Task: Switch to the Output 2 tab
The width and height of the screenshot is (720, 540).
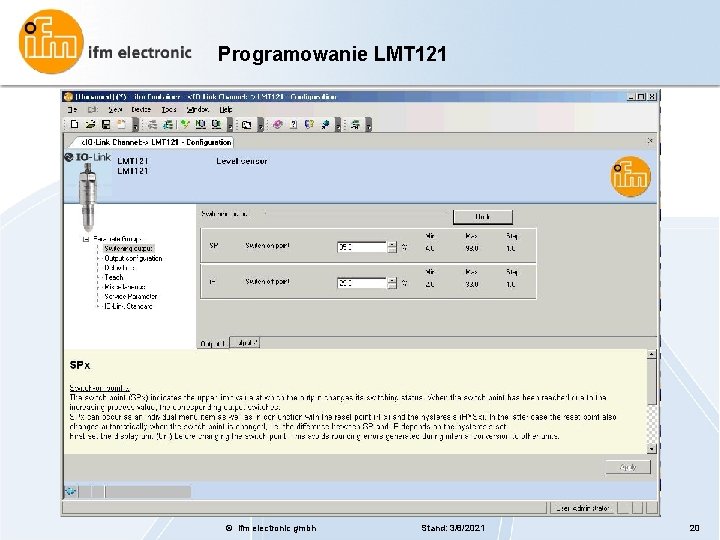Action: click(247, 343)
